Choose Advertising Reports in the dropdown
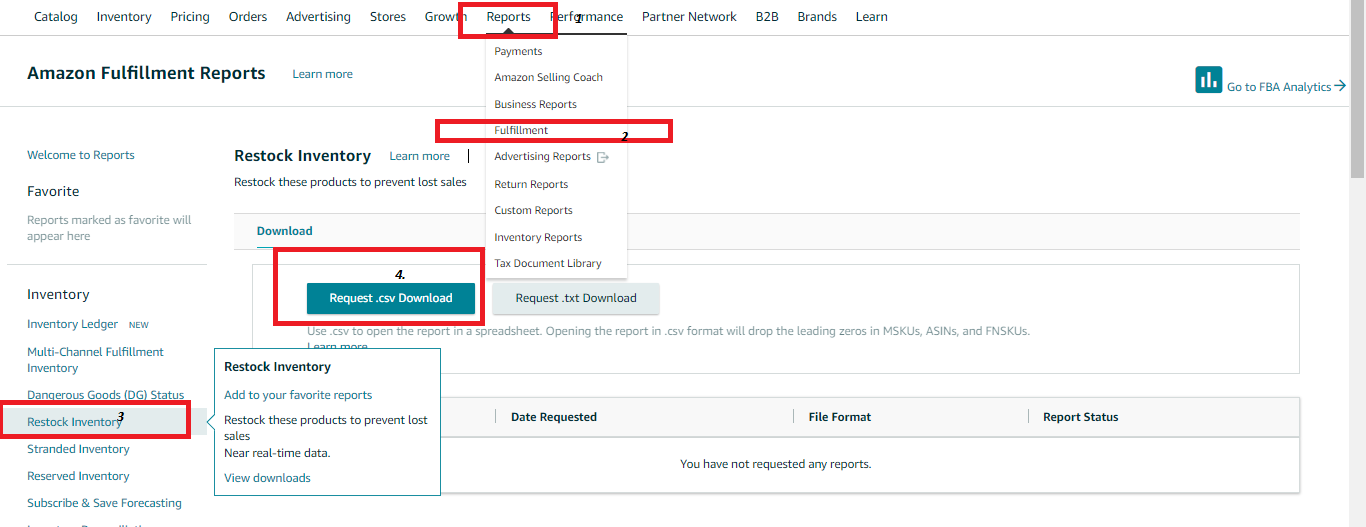1366x527 pixels. [542, 157]
